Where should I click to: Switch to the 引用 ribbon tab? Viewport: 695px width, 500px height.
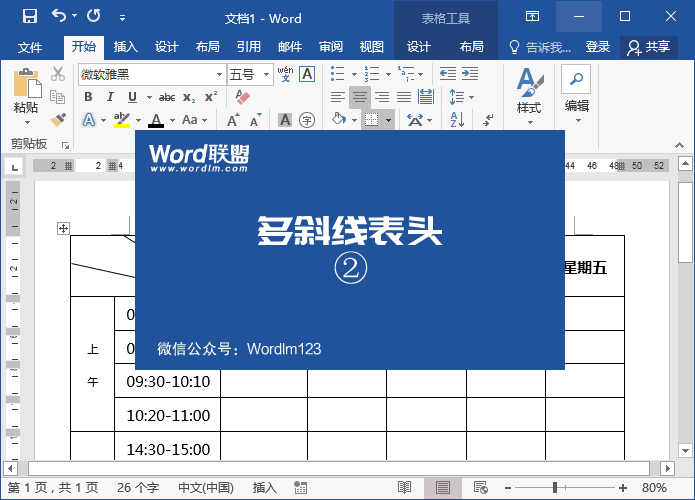249,47
